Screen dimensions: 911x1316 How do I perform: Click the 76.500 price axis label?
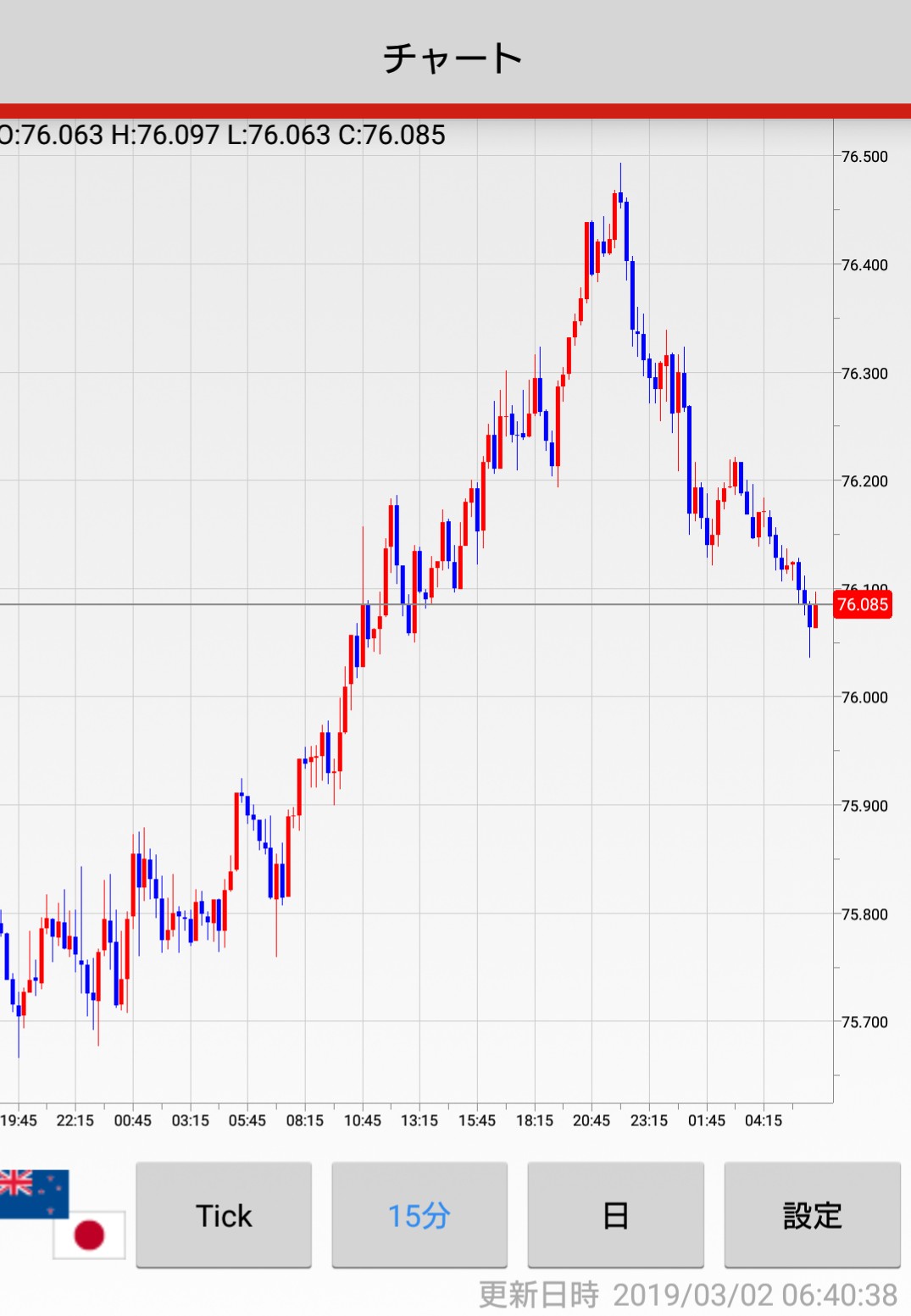[x=864, y=157]
